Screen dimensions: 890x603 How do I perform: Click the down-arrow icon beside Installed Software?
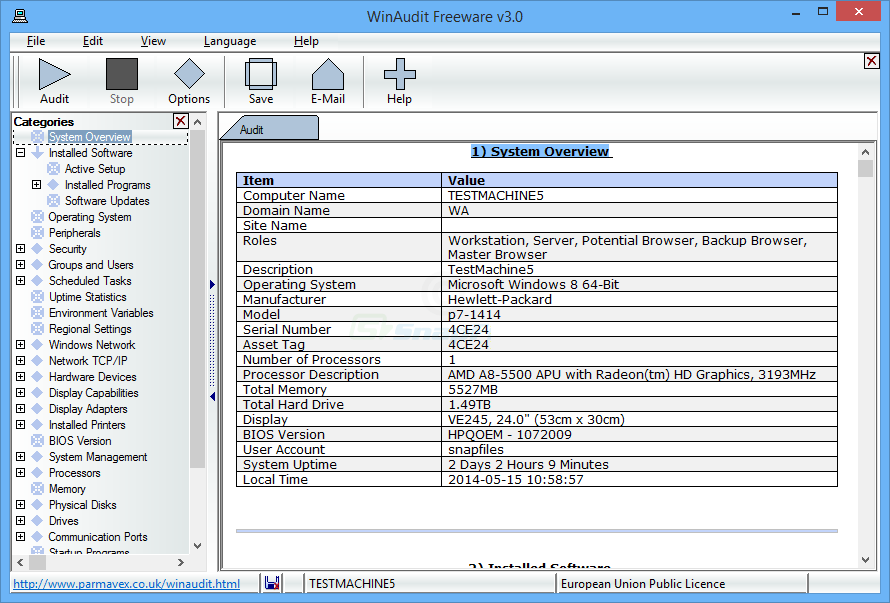(37, 153)
